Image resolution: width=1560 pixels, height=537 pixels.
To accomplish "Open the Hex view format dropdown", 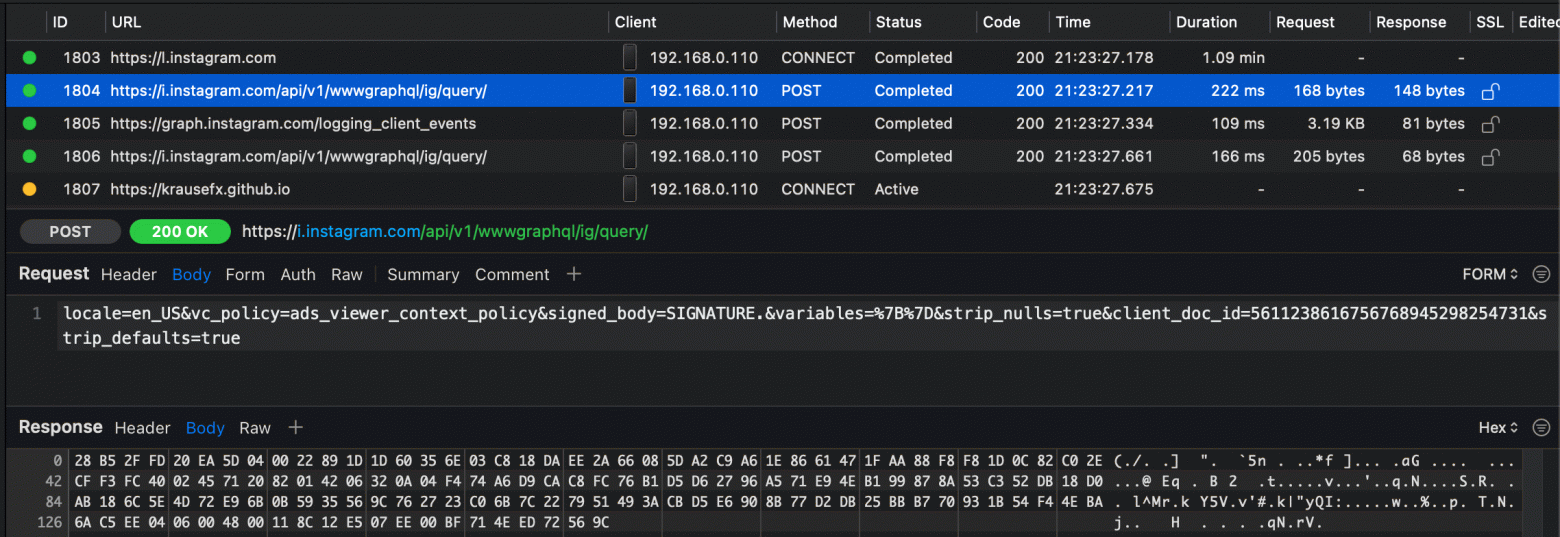I will (1498, 428).
